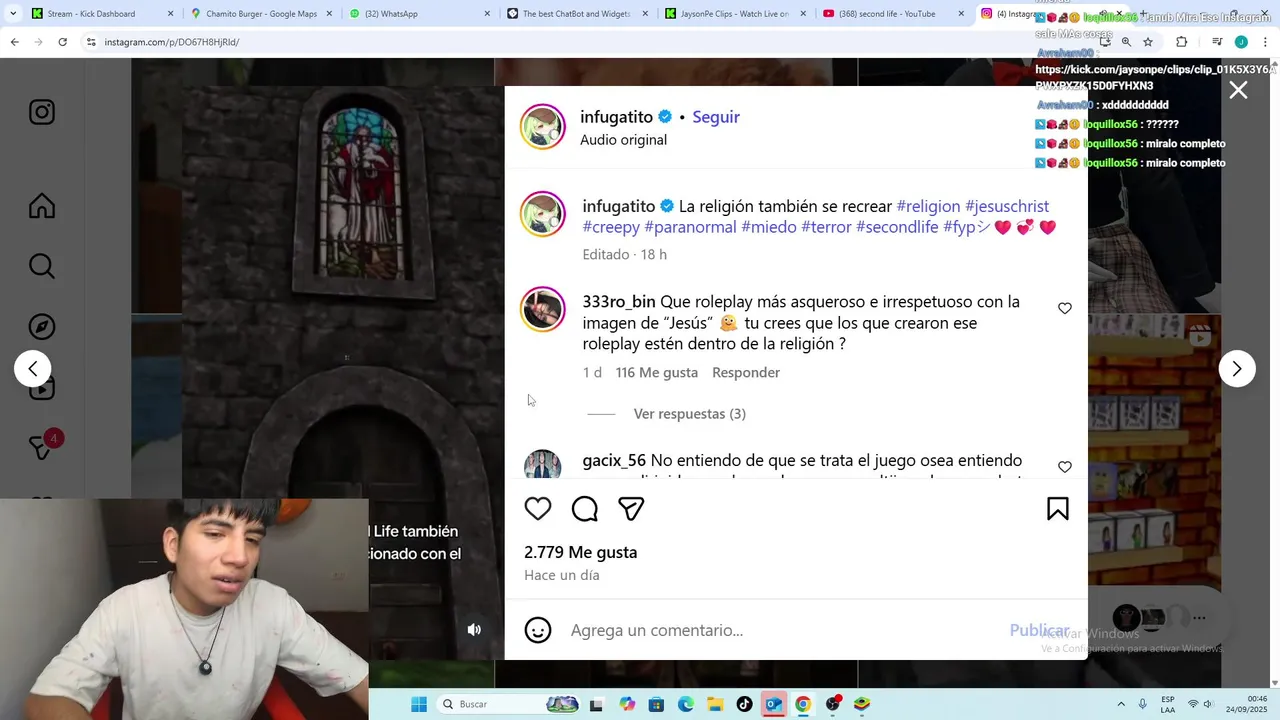Open the #paranormal hashtag

click(690, 227)
